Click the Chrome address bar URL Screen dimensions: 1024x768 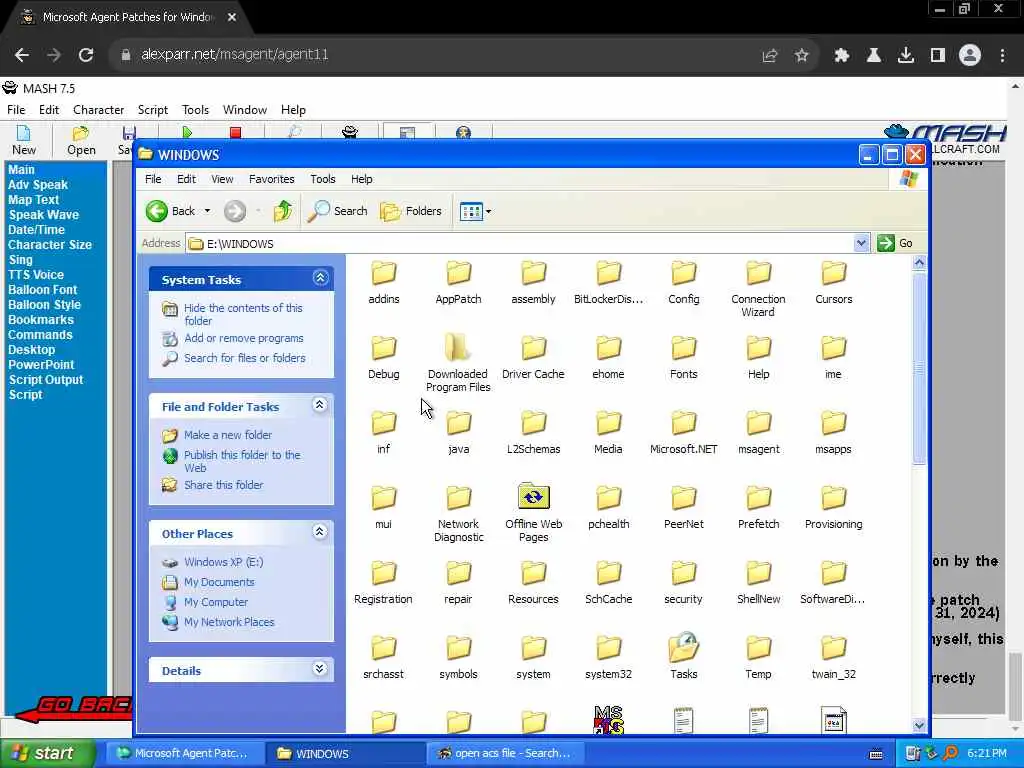pyautogui.click(x=234, y=55)
